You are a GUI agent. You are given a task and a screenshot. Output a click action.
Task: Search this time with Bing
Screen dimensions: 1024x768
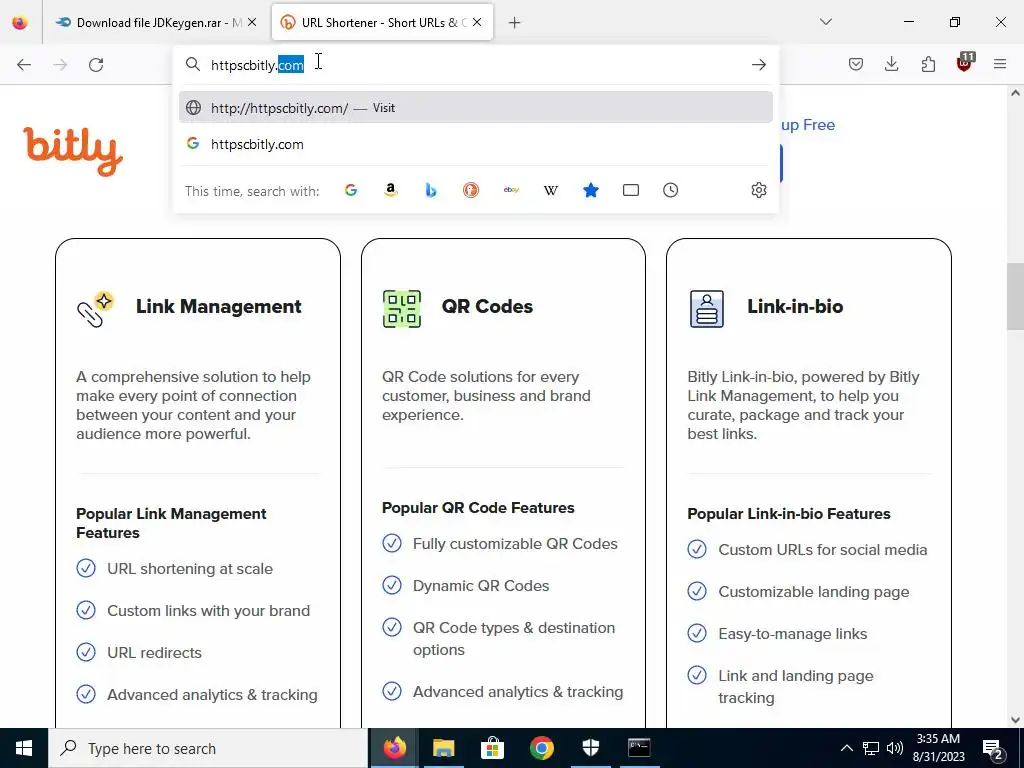[430, 190]
